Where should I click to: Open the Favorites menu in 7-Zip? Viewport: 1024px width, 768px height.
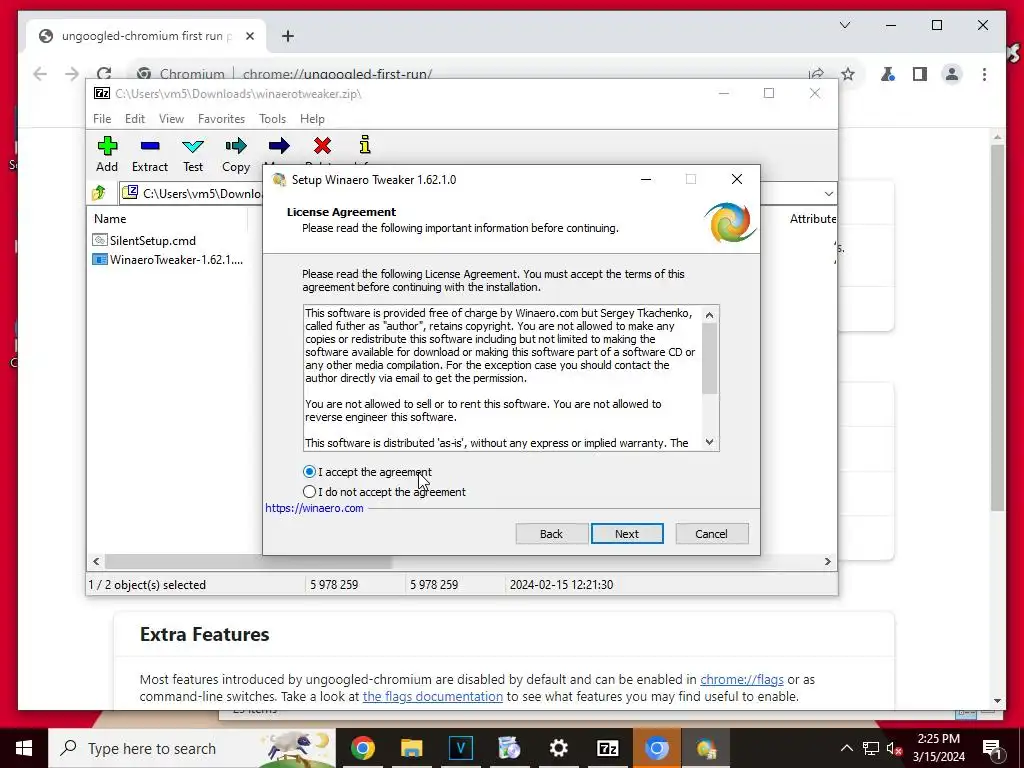click(221, 119)
